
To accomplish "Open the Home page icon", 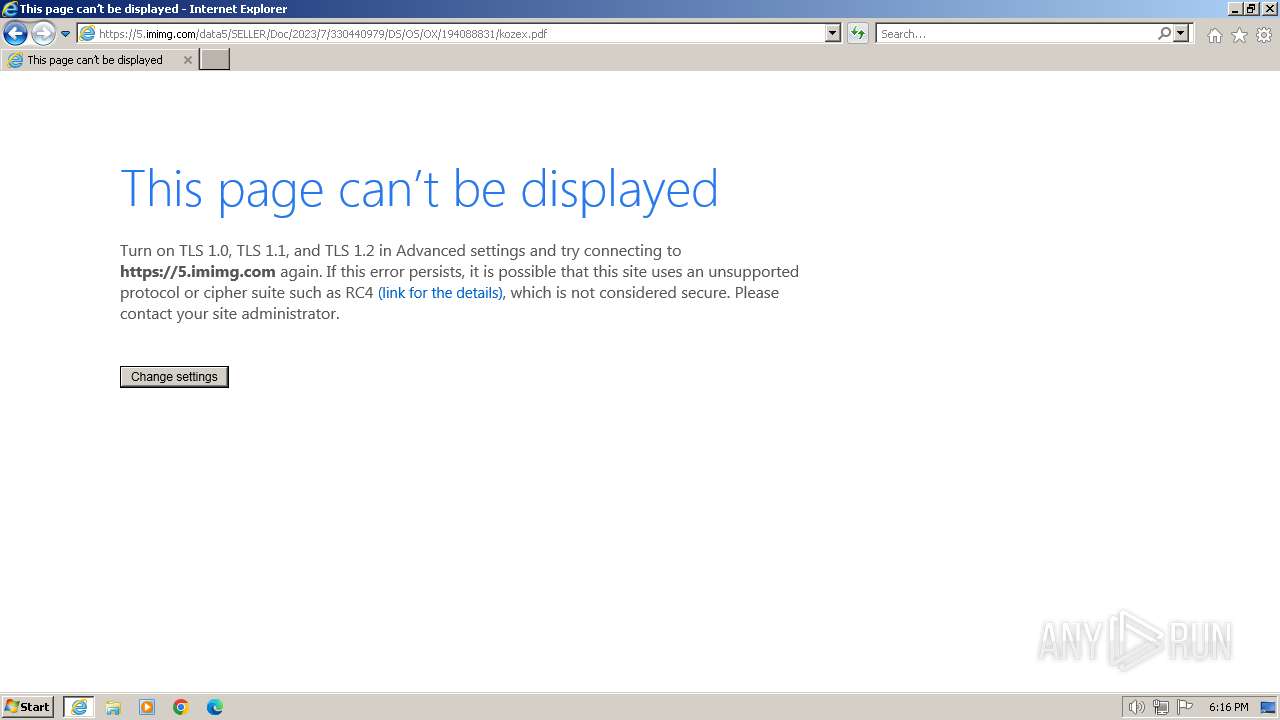I will [1214, 35].
